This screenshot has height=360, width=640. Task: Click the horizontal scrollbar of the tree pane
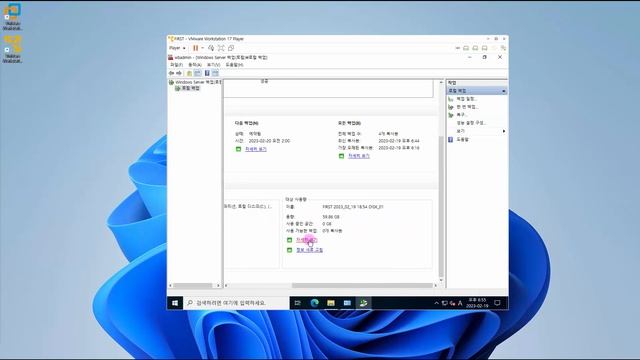192,285
